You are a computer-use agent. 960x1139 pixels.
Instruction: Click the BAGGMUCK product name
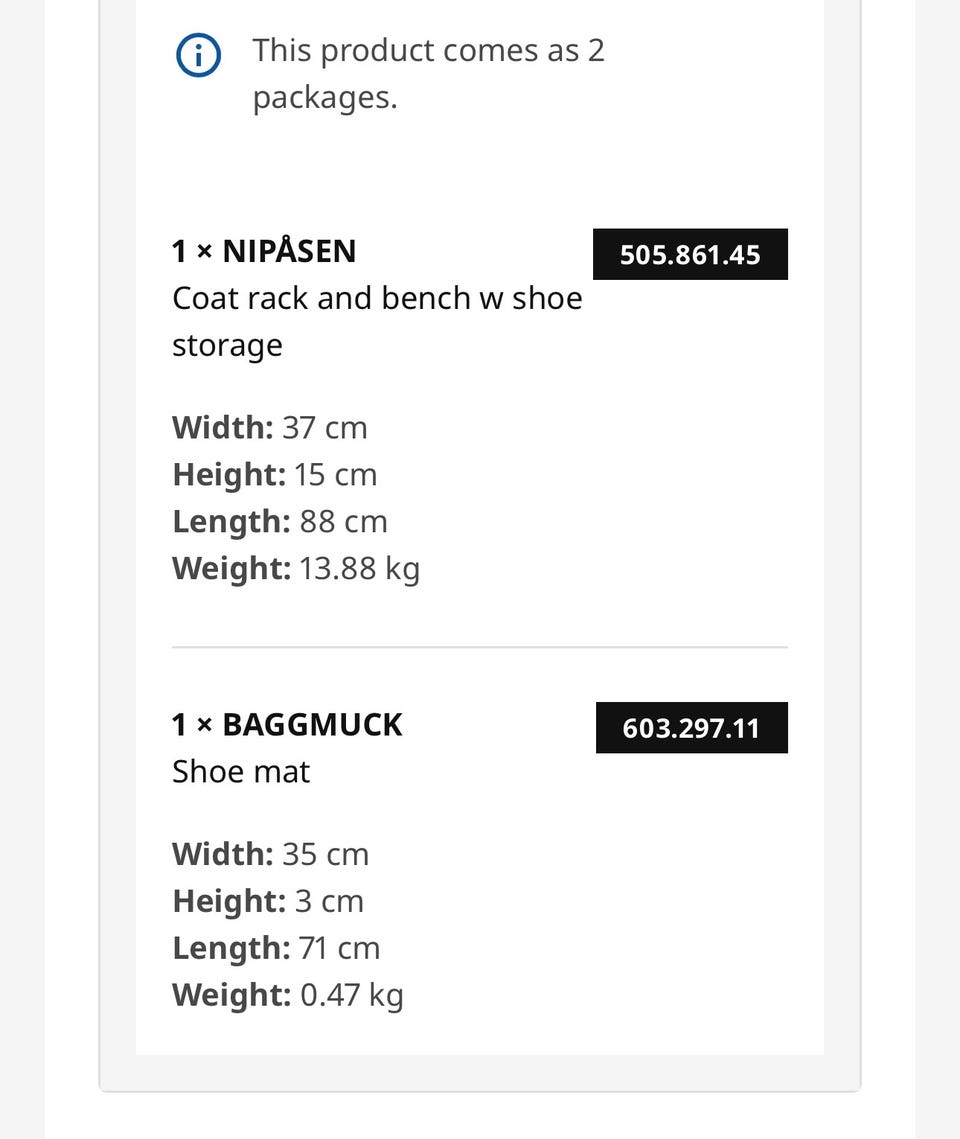[x=312, y=725]
